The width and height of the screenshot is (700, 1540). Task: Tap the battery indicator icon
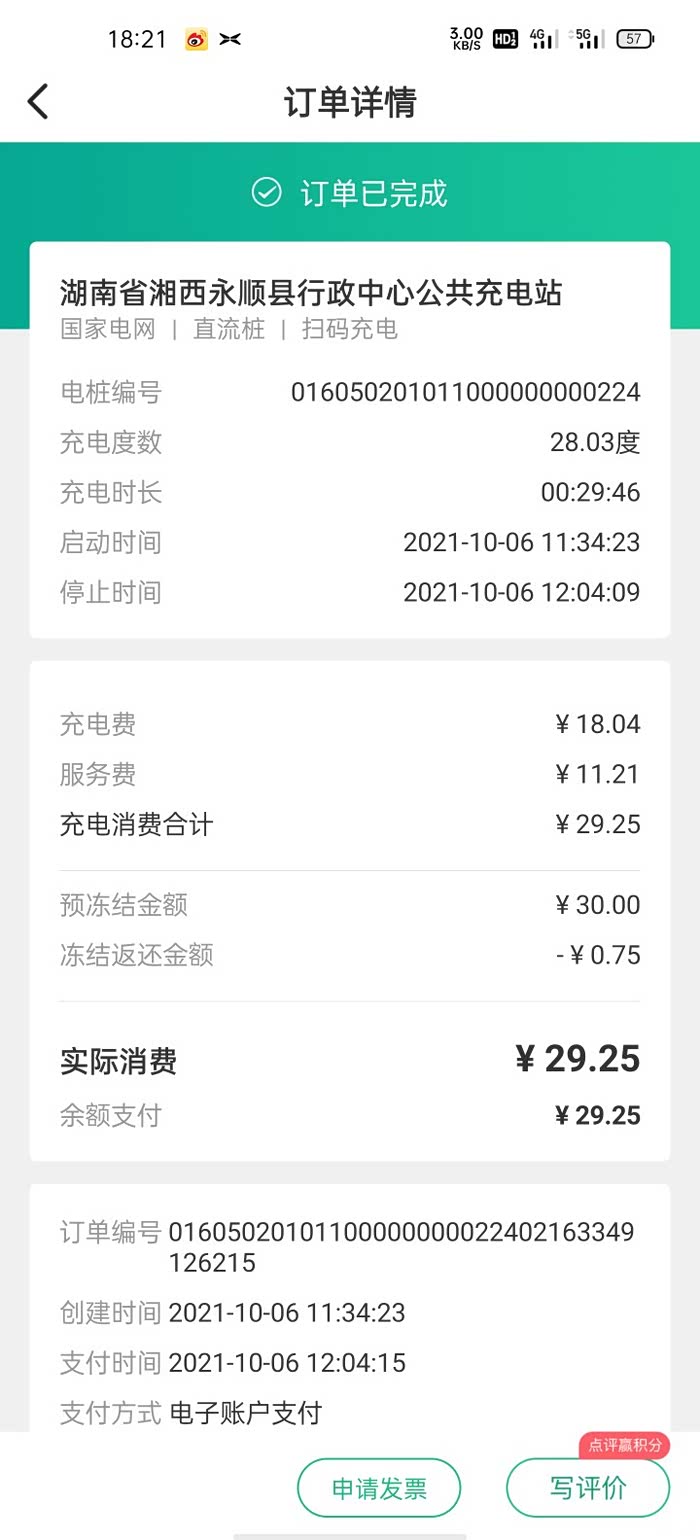[635, 40]
